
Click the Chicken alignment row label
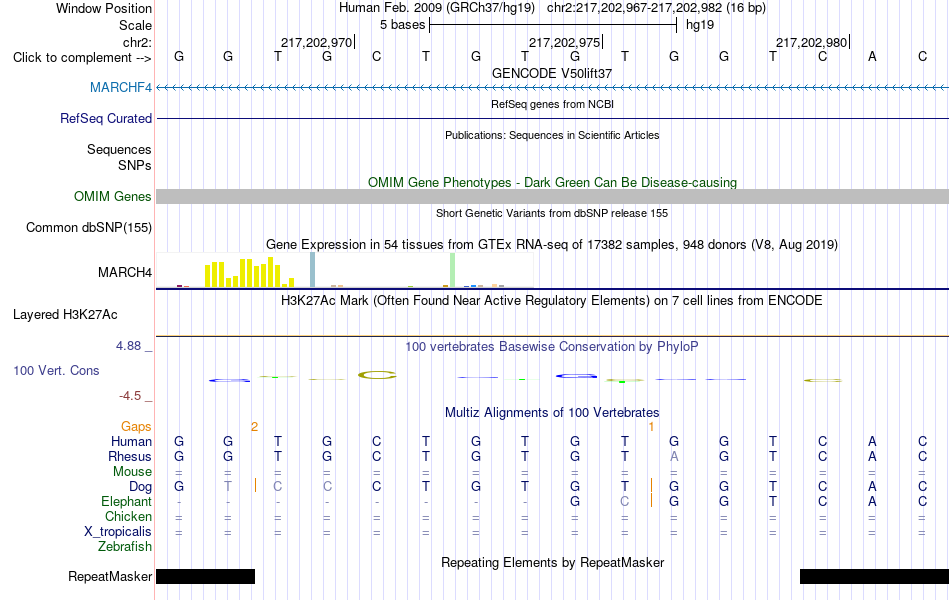128,516
